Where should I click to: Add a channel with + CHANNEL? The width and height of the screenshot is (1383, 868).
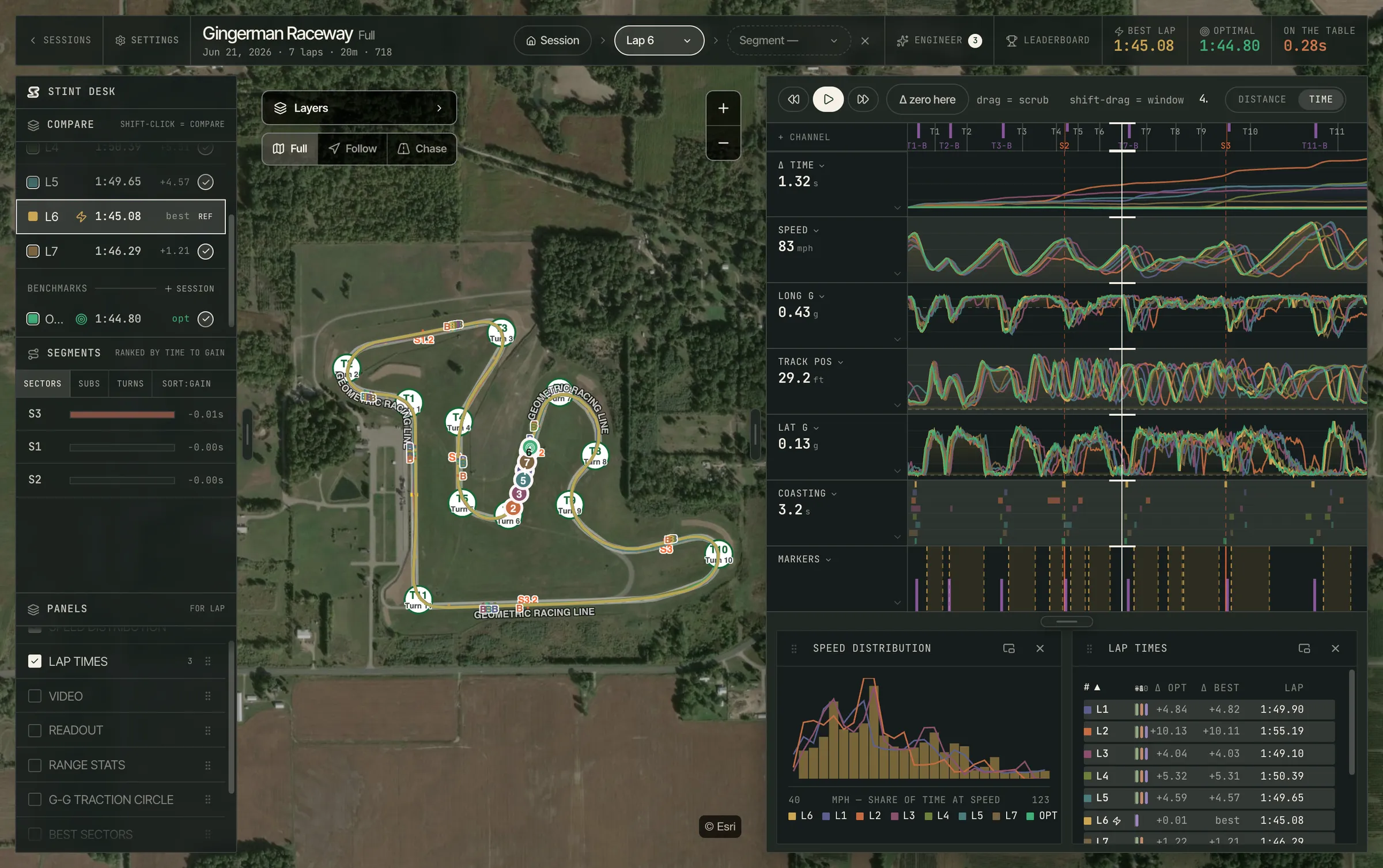(804, 137)
